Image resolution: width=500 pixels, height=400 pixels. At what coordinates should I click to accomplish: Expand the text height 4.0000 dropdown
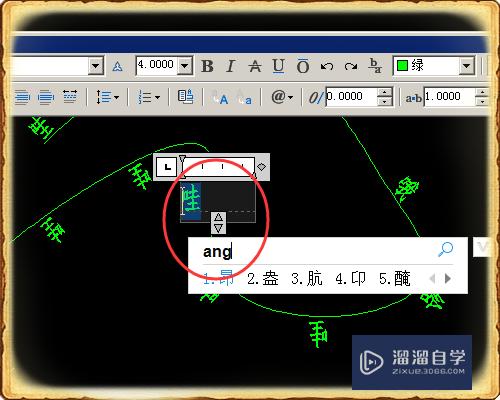[x=185, y=65]
